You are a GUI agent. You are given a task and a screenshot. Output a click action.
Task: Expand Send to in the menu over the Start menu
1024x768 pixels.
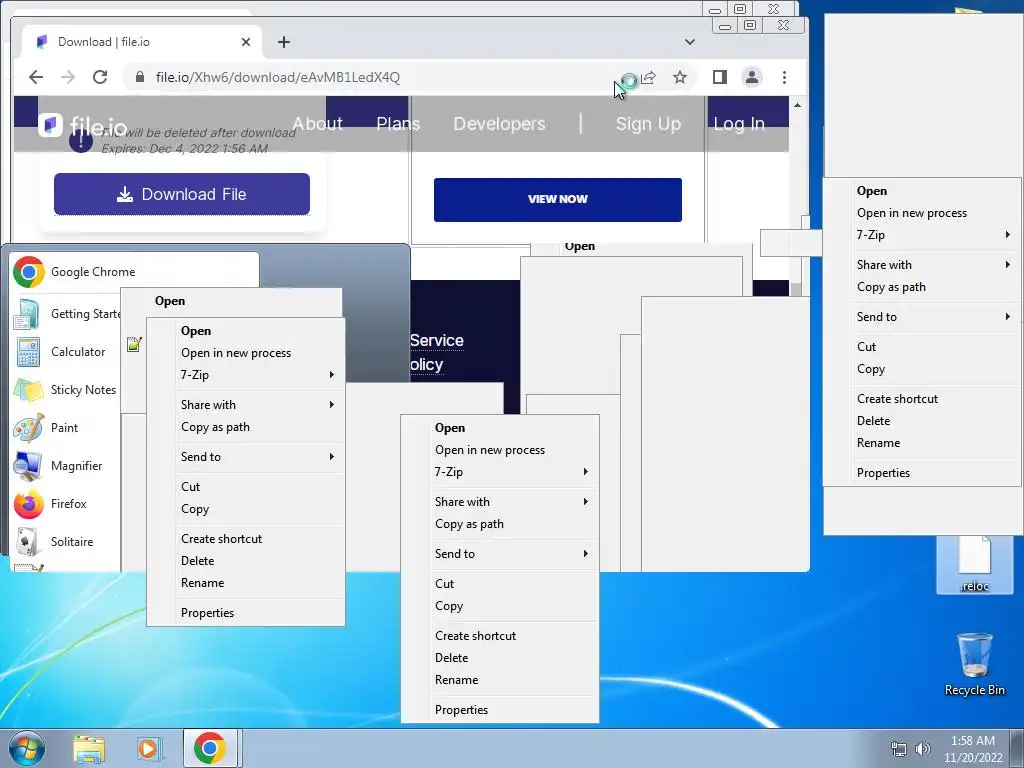tap(246, 457)
